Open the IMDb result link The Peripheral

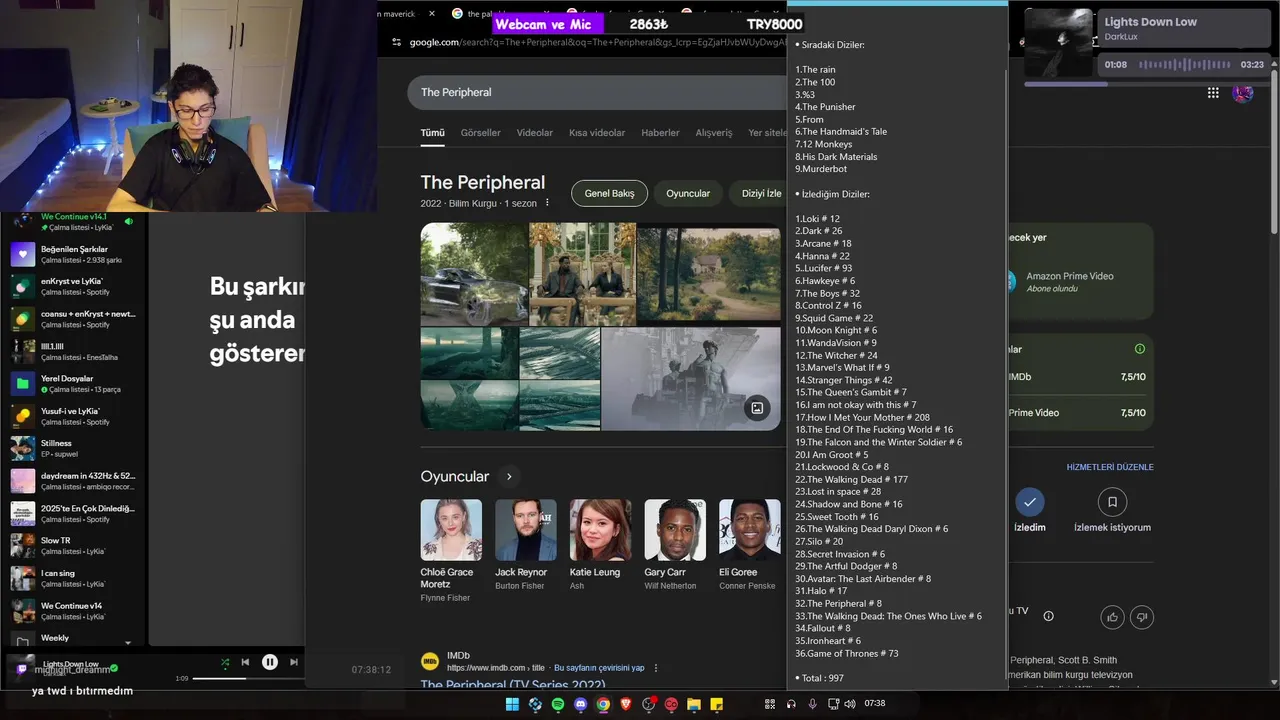[512, 685]
